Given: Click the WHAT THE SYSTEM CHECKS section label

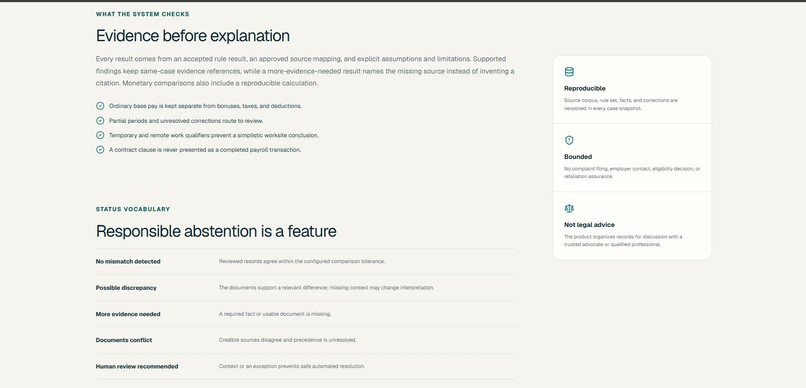Looking at the screenshot, I should point(142,14).
